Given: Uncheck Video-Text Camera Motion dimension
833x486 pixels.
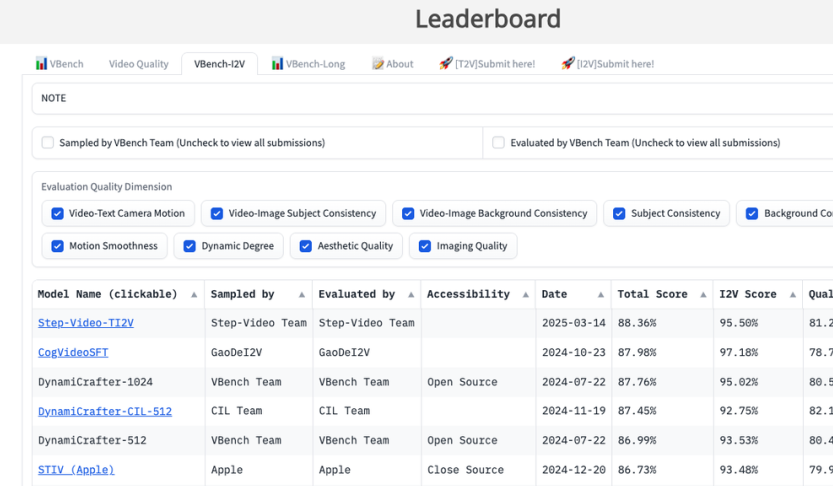Looking at the screenshot, I should pyautogui.click(x=57, y=214).
